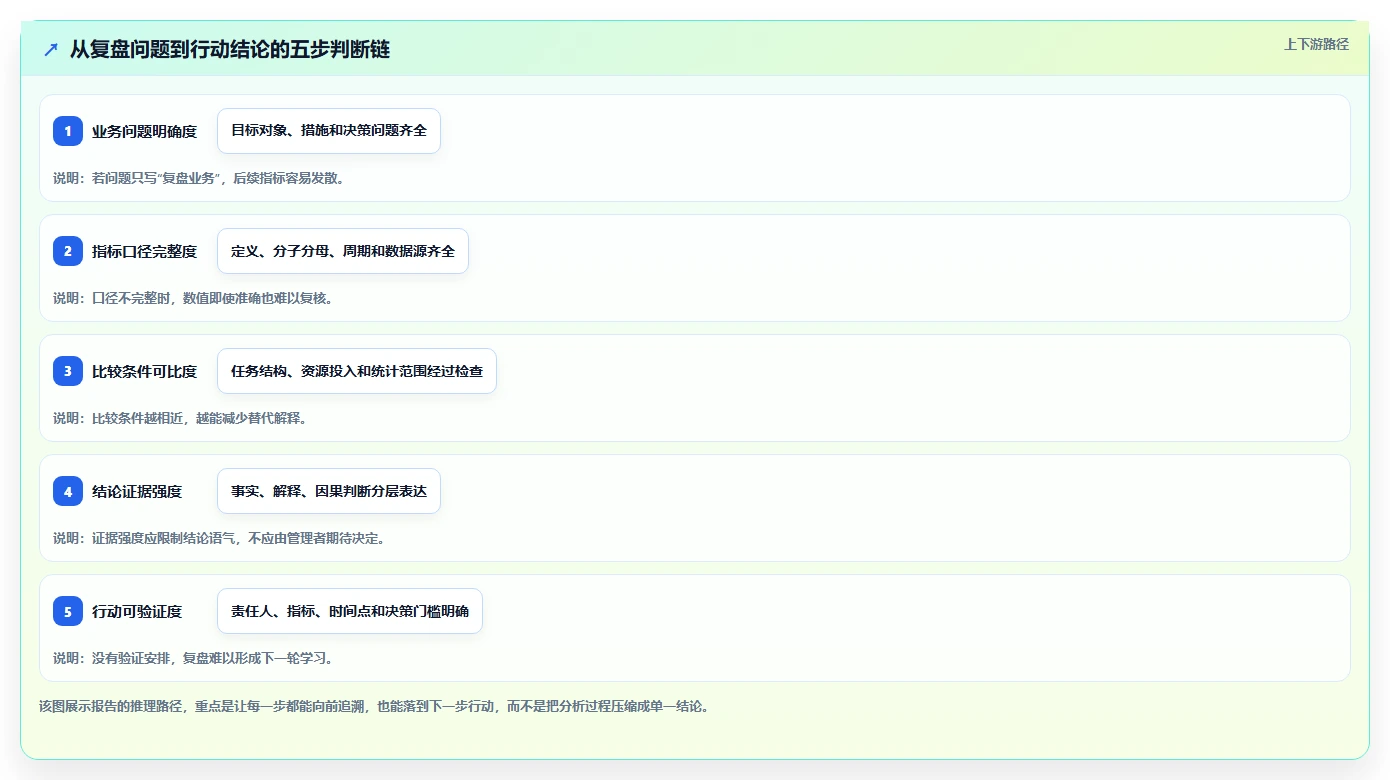
Task: Click the 指标口径完整度 heading
Action: point(144,251)
